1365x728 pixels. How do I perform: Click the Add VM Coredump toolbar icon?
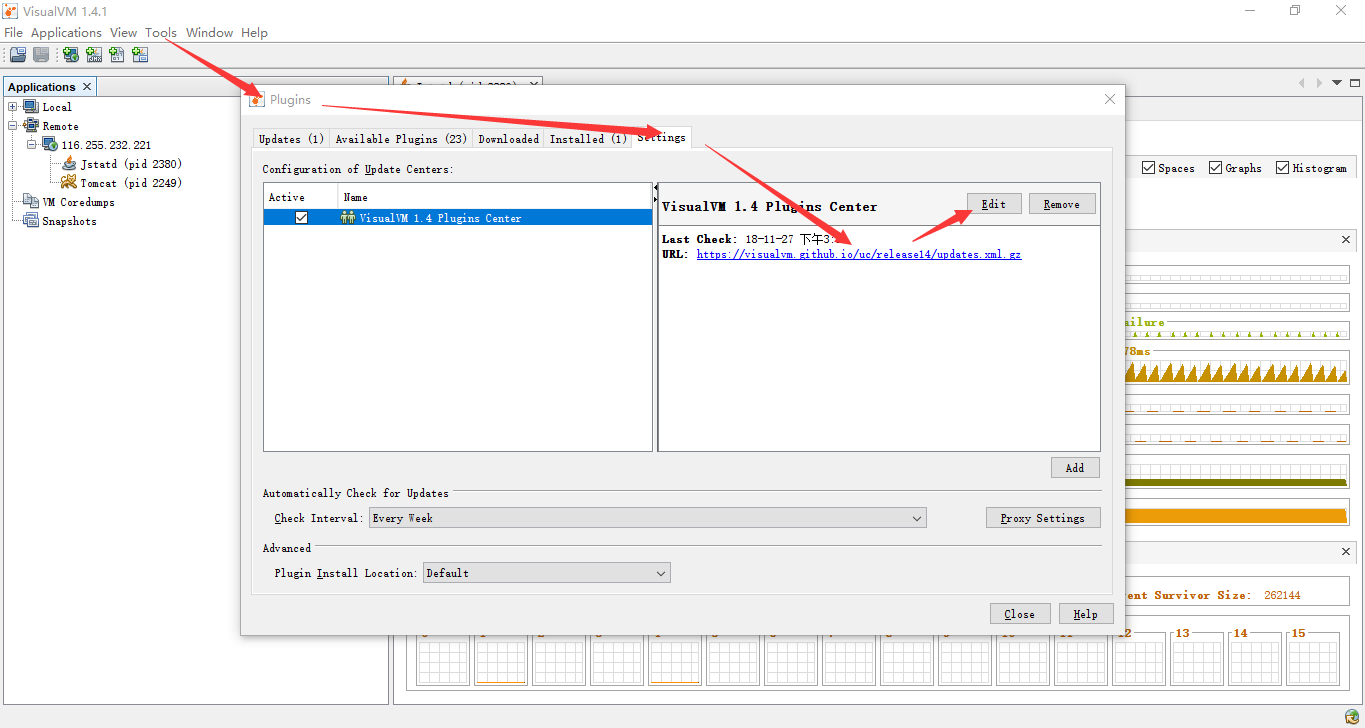point(117,55)
